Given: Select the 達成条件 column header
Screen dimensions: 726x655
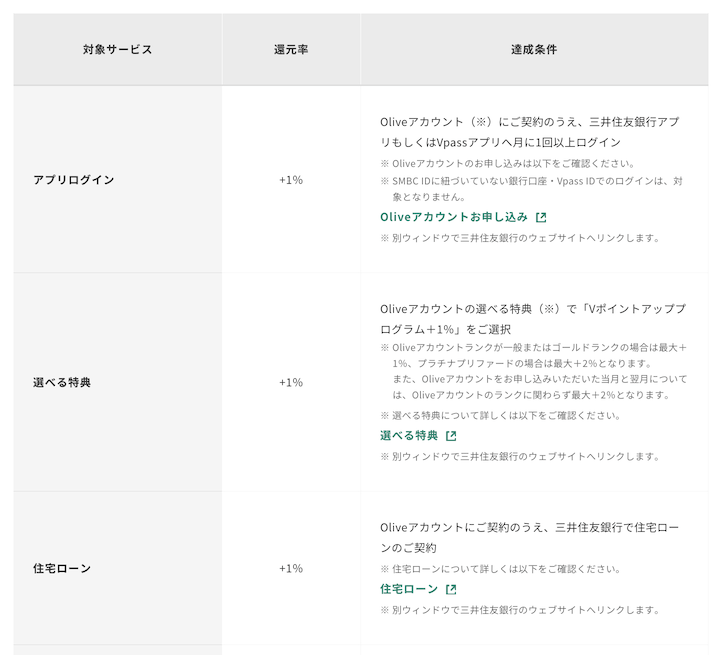Looking at the screenshot, I should point(534,50).
